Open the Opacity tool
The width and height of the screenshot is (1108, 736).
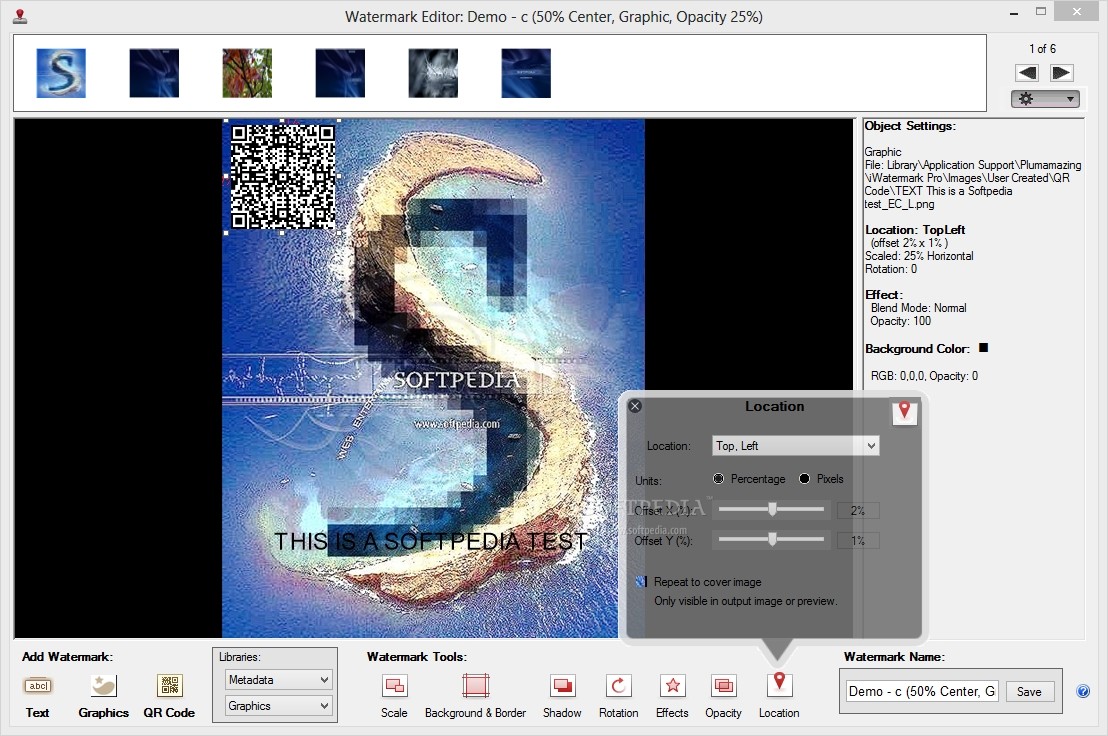click(x=724, y=686)
